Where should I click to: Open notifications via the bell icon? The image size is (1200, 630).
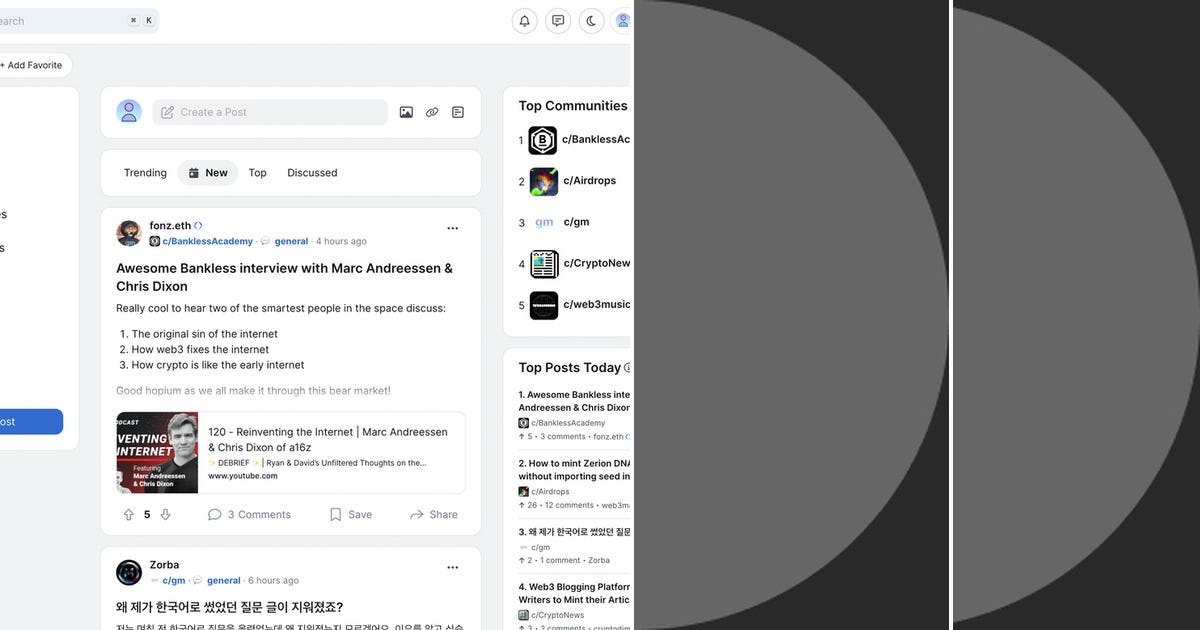click(524, 20)
